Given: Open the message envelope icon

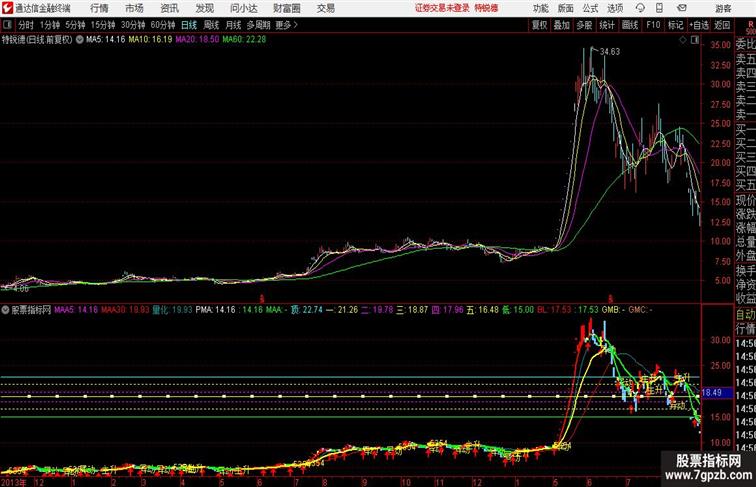Looking at the screenshot, I should [x=682, y=8].
